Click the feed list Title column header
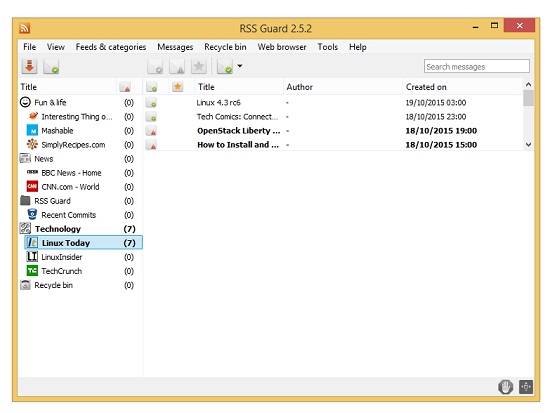Image resolution: width=550 pixels, height=413 pixels. (67, 87)
